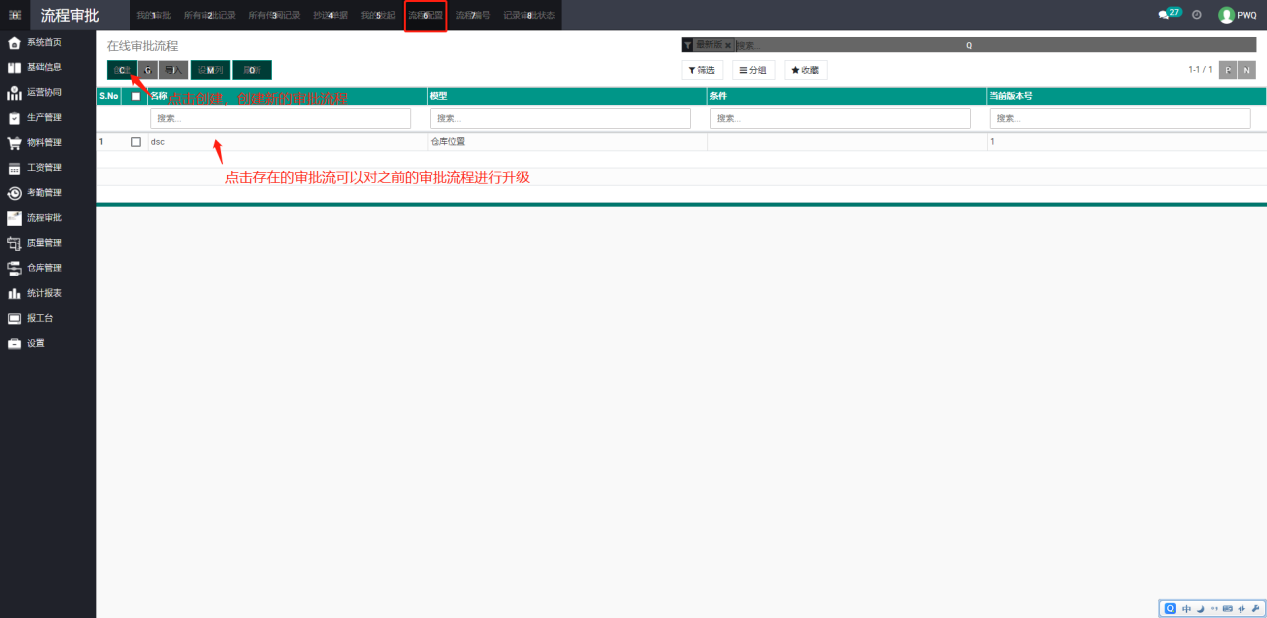
Task: Expand the 分组 group-by dropdown
Action: (x=753, y=70)
